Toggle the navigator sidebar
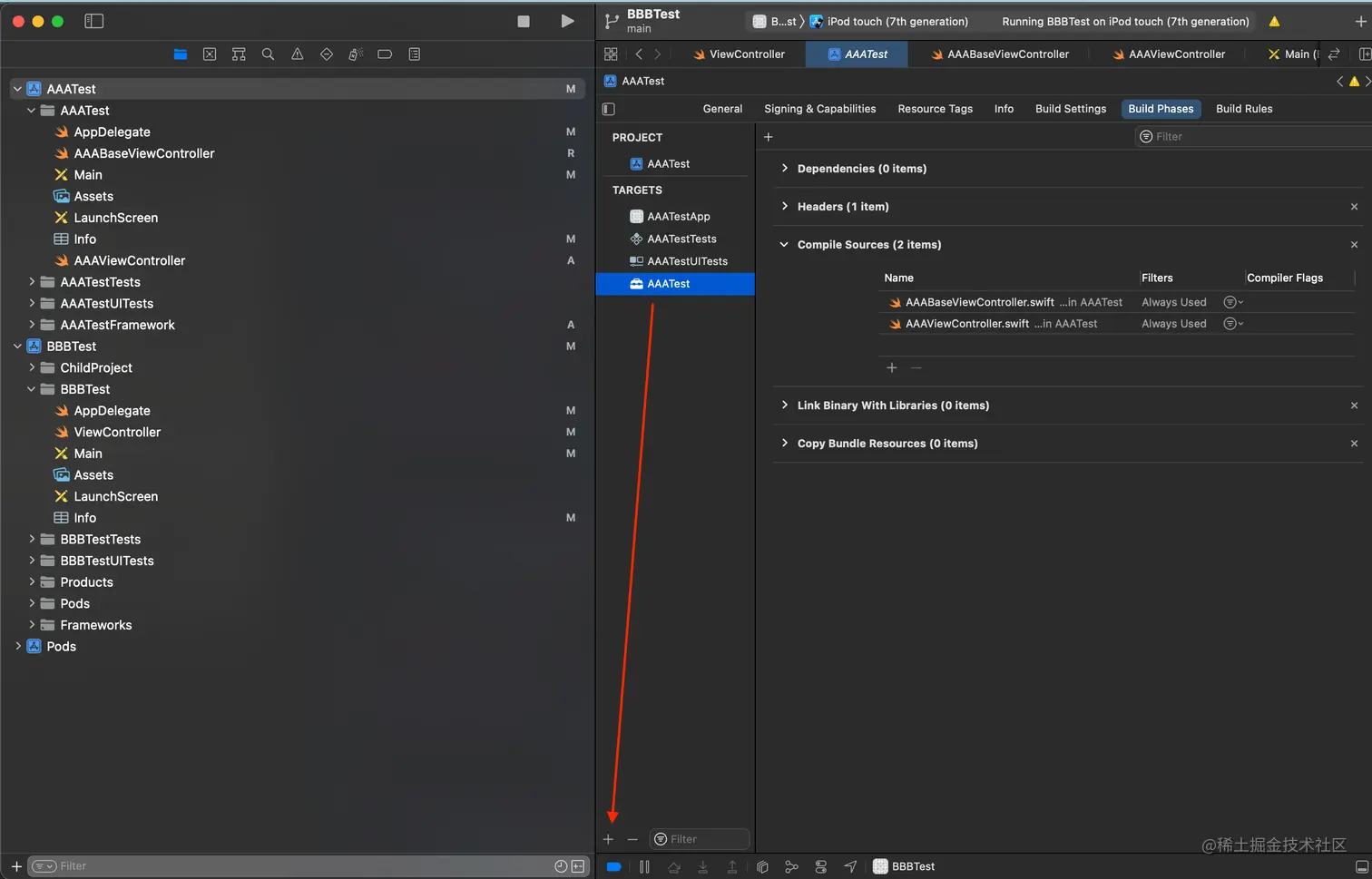The width and height of the screenshot is (1372, 879). (93, 21)
